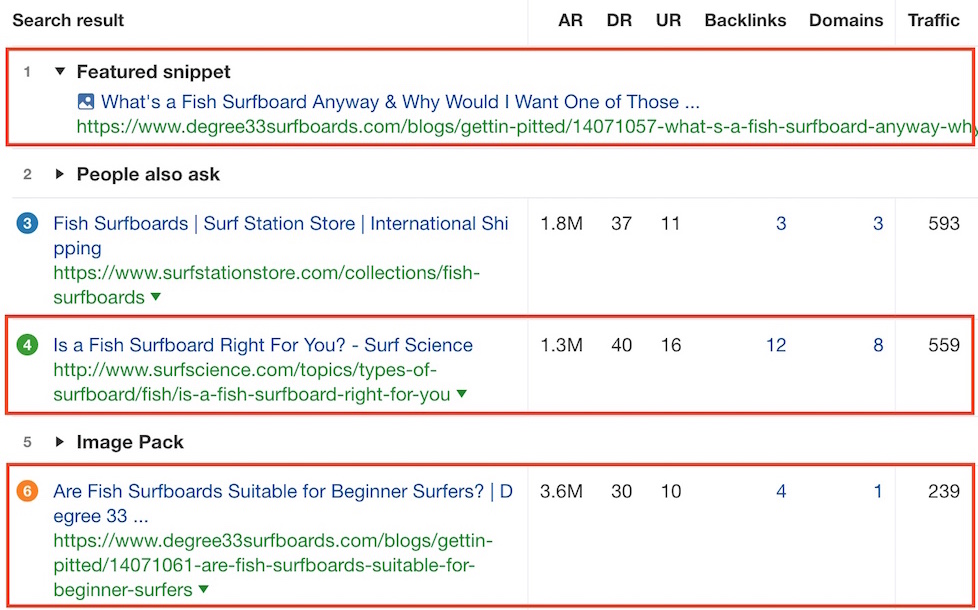Image resolution: width=978 pixels, height=610 pixels.
Task: Visit the degree33surfboards beginner-surfers URL
Action: point(273,564)
